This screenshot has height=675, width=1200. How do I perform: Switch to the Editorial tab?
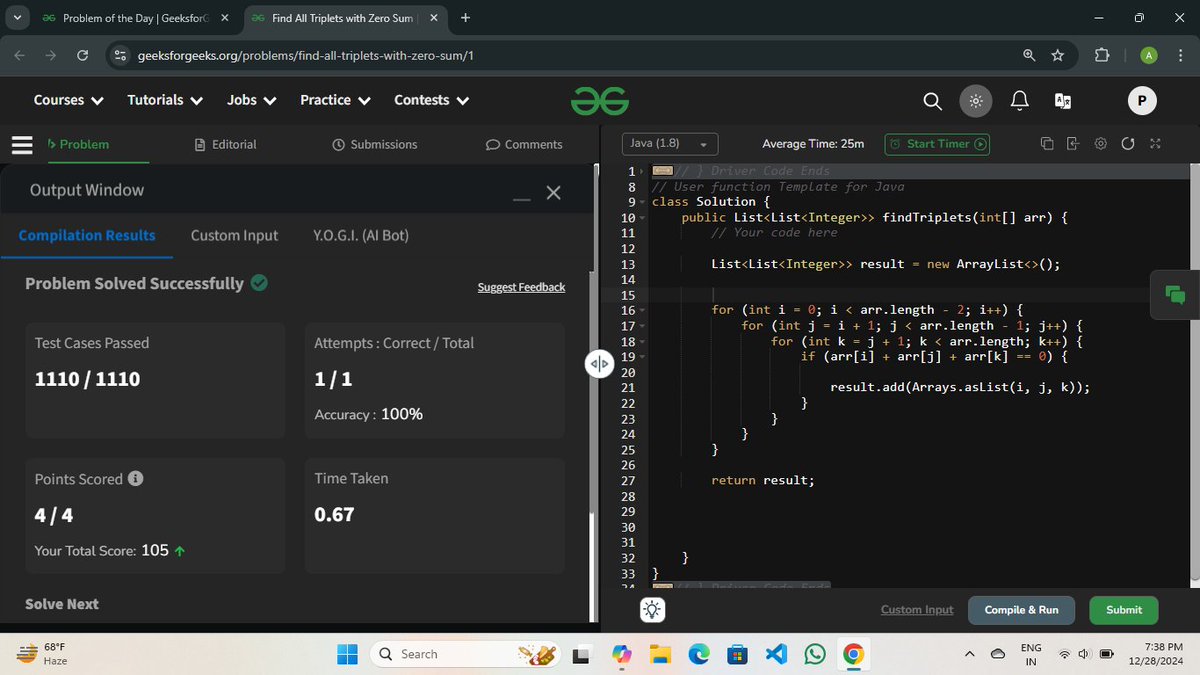point(226,144)
